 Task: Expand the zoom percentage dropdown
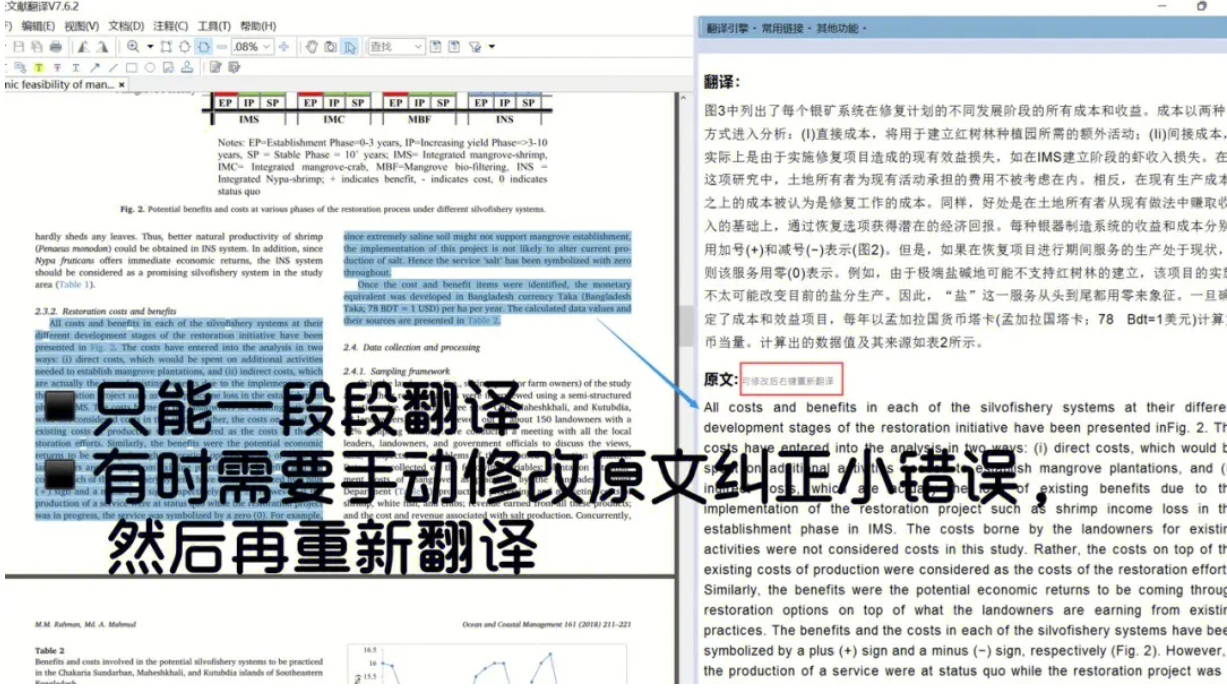[x=267, y=46]
